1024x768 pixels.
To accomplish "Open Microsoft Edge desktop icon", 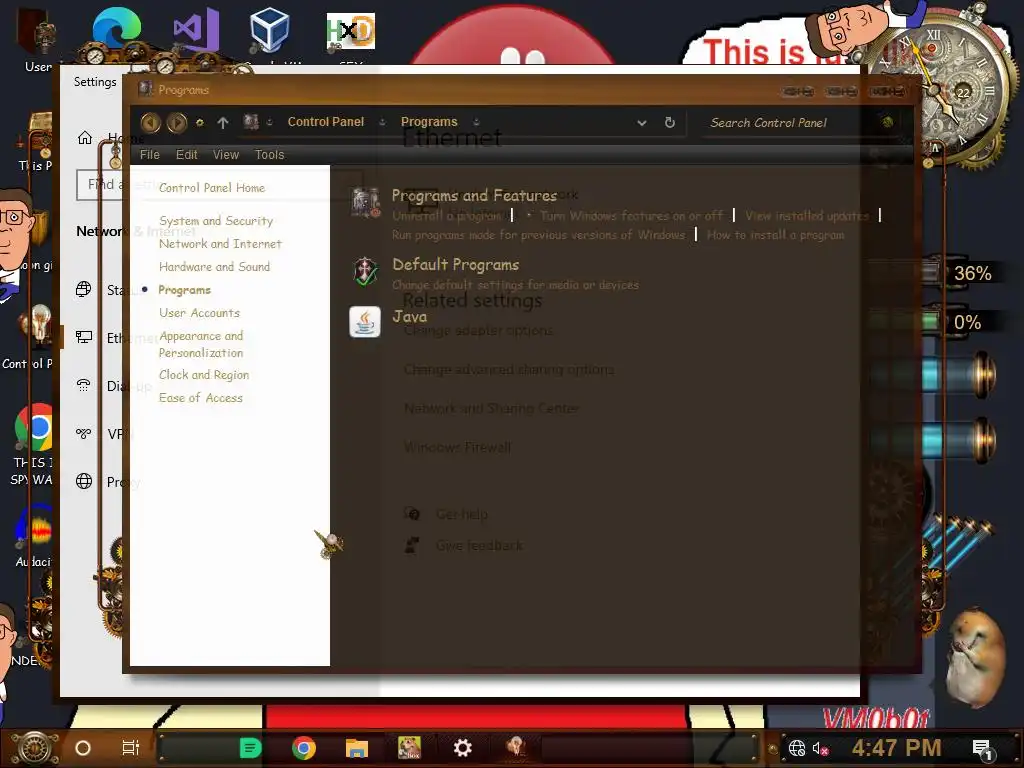I will pyautogui.click(x=116, y=30).
